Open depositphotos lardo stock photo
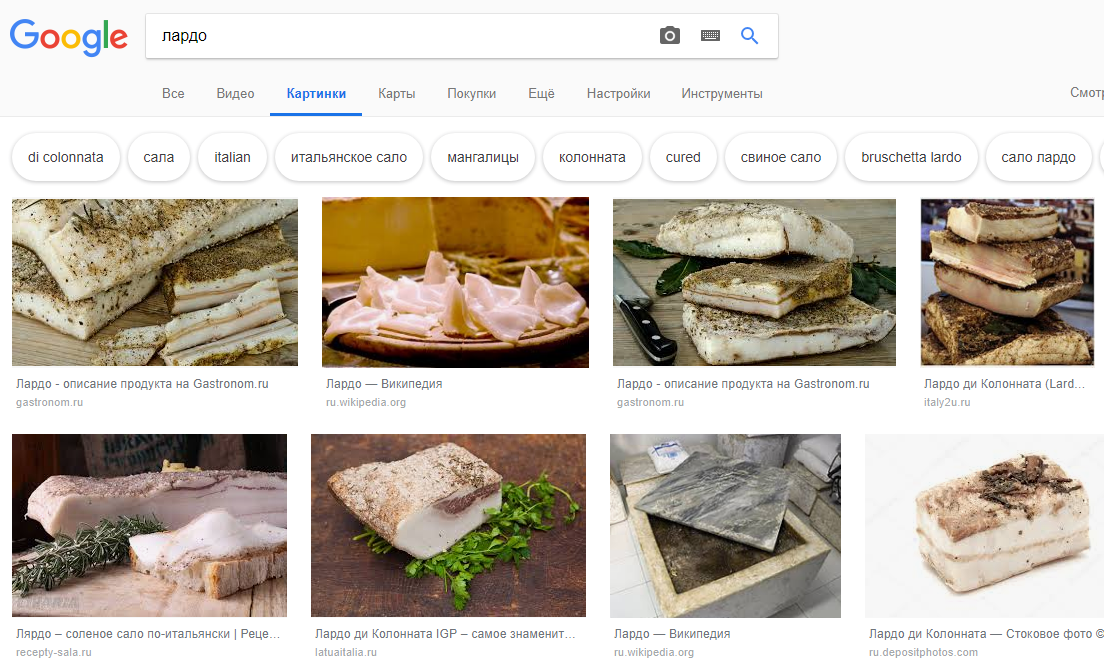 (984, 525)
